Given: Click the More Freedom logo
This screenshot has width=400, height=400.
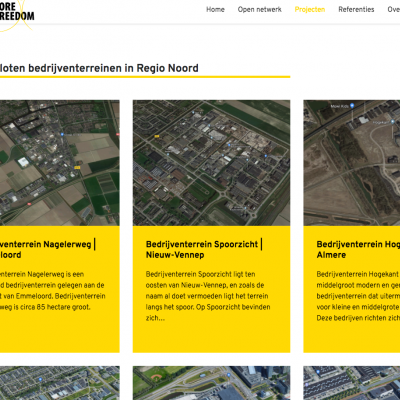Looking at the screenshot, I should click(x=16, y=13).
